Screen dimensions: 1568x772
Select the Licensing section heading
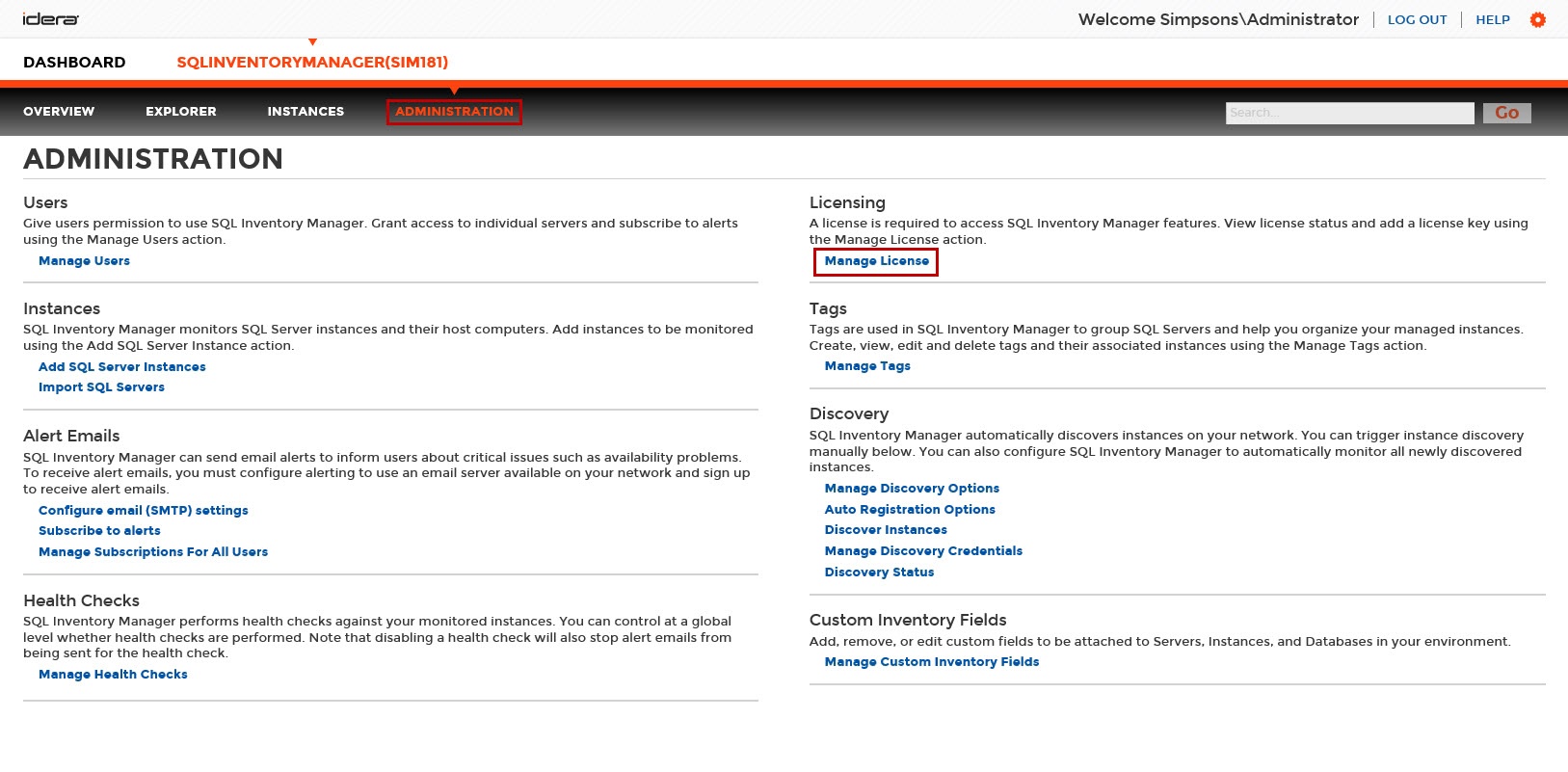[x=847, y=202]
